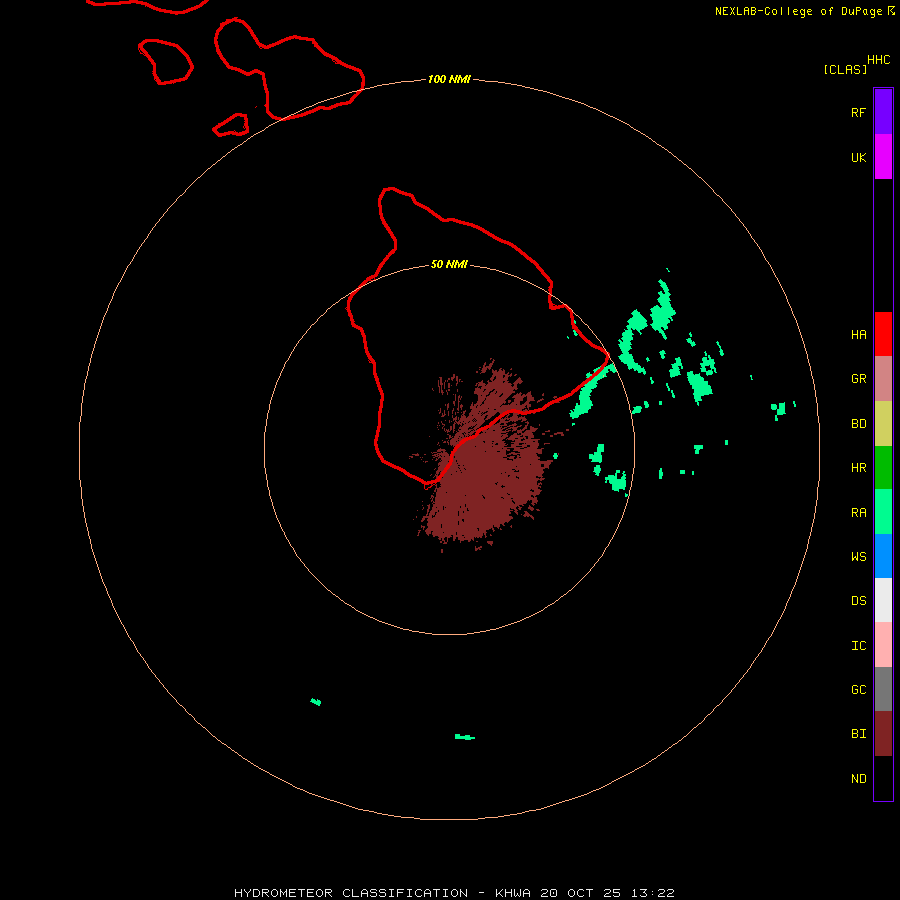Viewport: 900px width, 900px height.
Task: Click the Hydrometeor Classification KHWA title caption
Action: pos(454,893)
